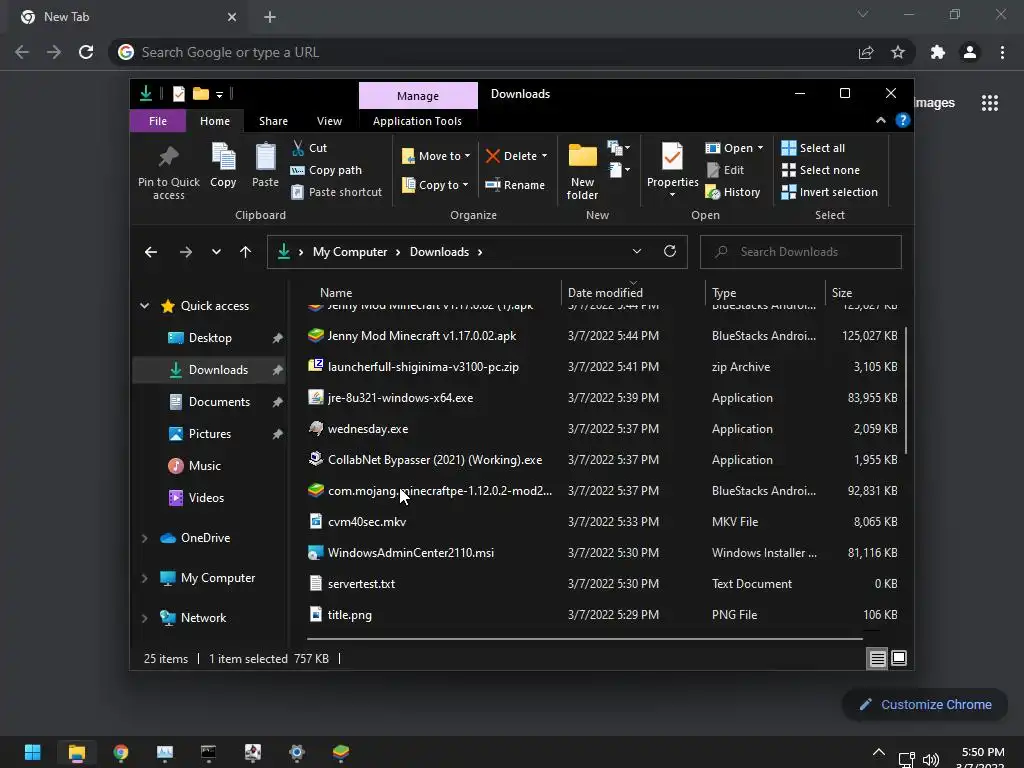Click BlueStacks icon in taskbar
The width and height of the screenshot is (1024, 768).
click(x=341, y=752)
